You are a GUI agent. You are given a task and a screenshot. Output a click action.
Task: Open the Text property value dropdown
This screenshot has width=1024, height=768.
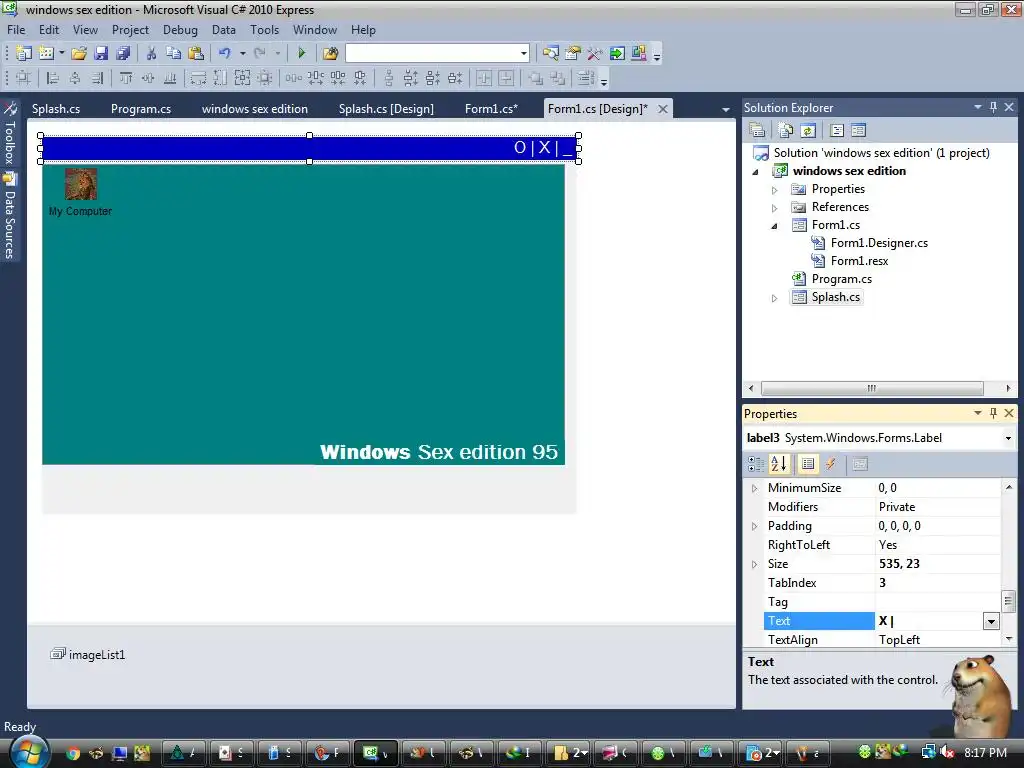[991, 621]
